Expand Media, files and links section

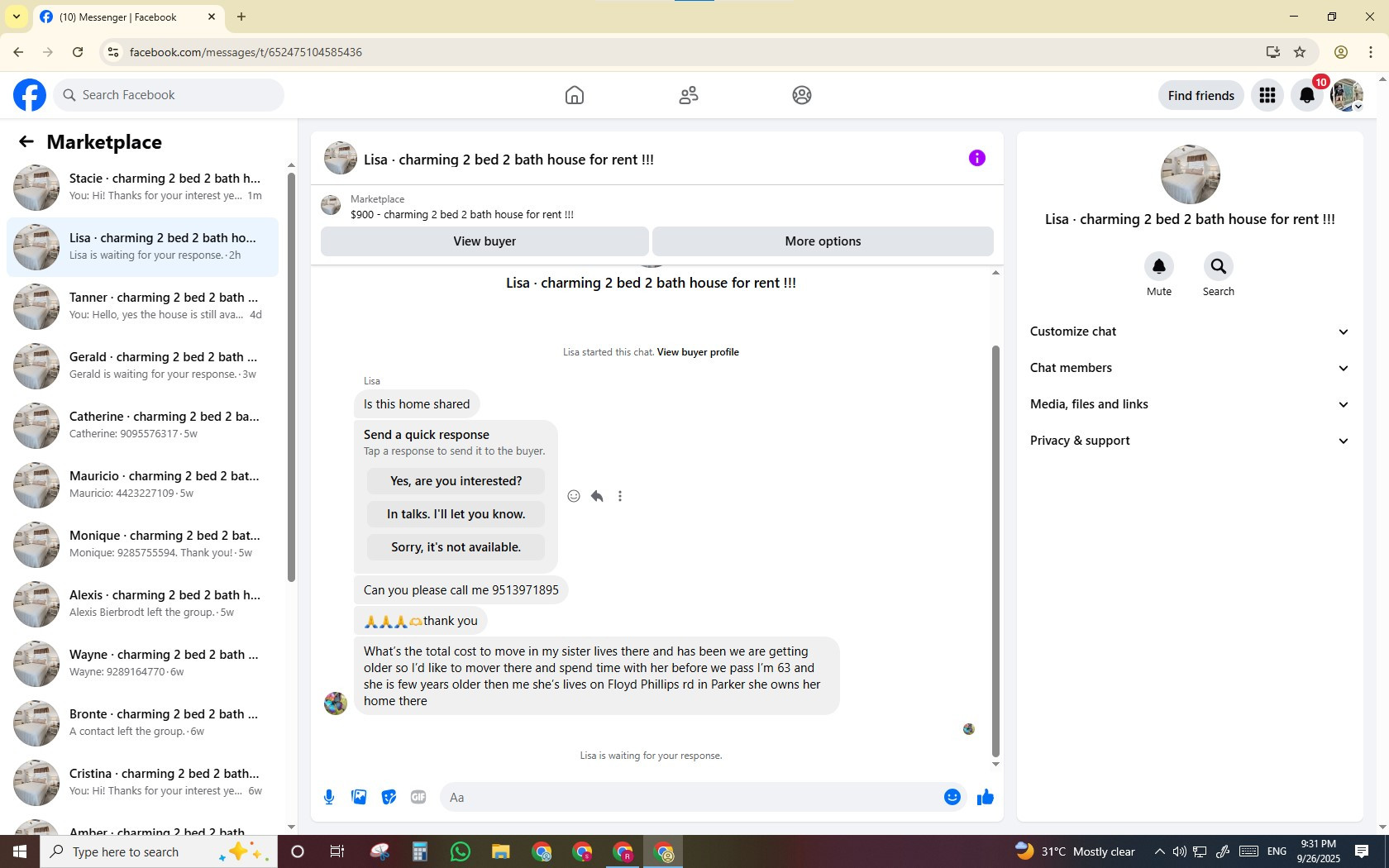coord(1189,404)
